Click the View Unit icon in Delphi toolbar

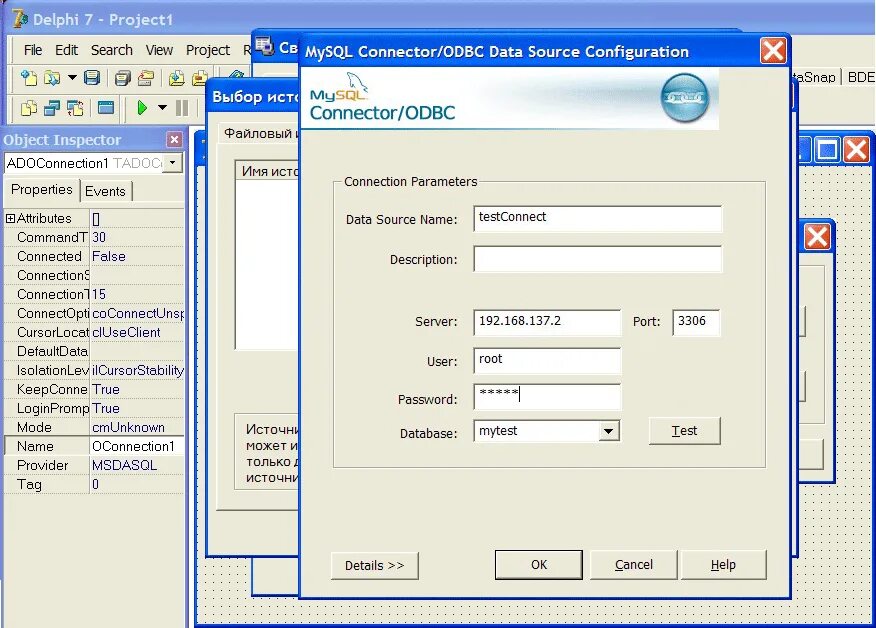coord(28,107)
